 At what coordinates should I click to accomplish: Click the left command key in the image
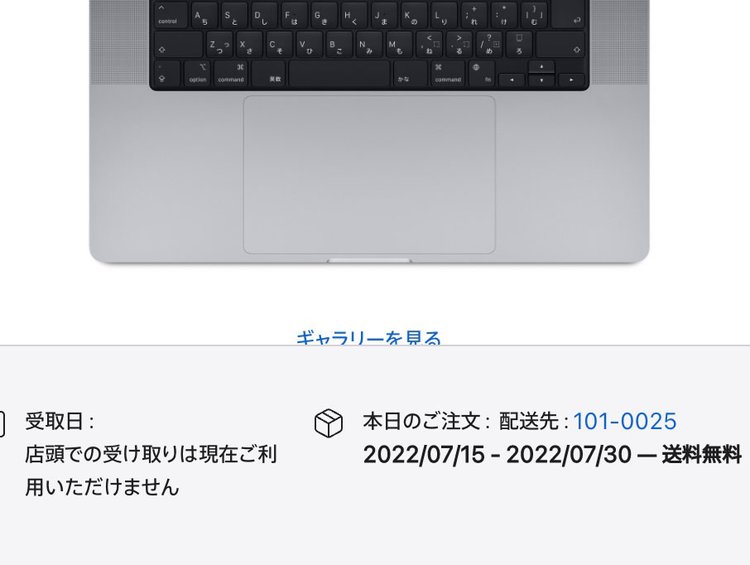(x=231, y=73)
